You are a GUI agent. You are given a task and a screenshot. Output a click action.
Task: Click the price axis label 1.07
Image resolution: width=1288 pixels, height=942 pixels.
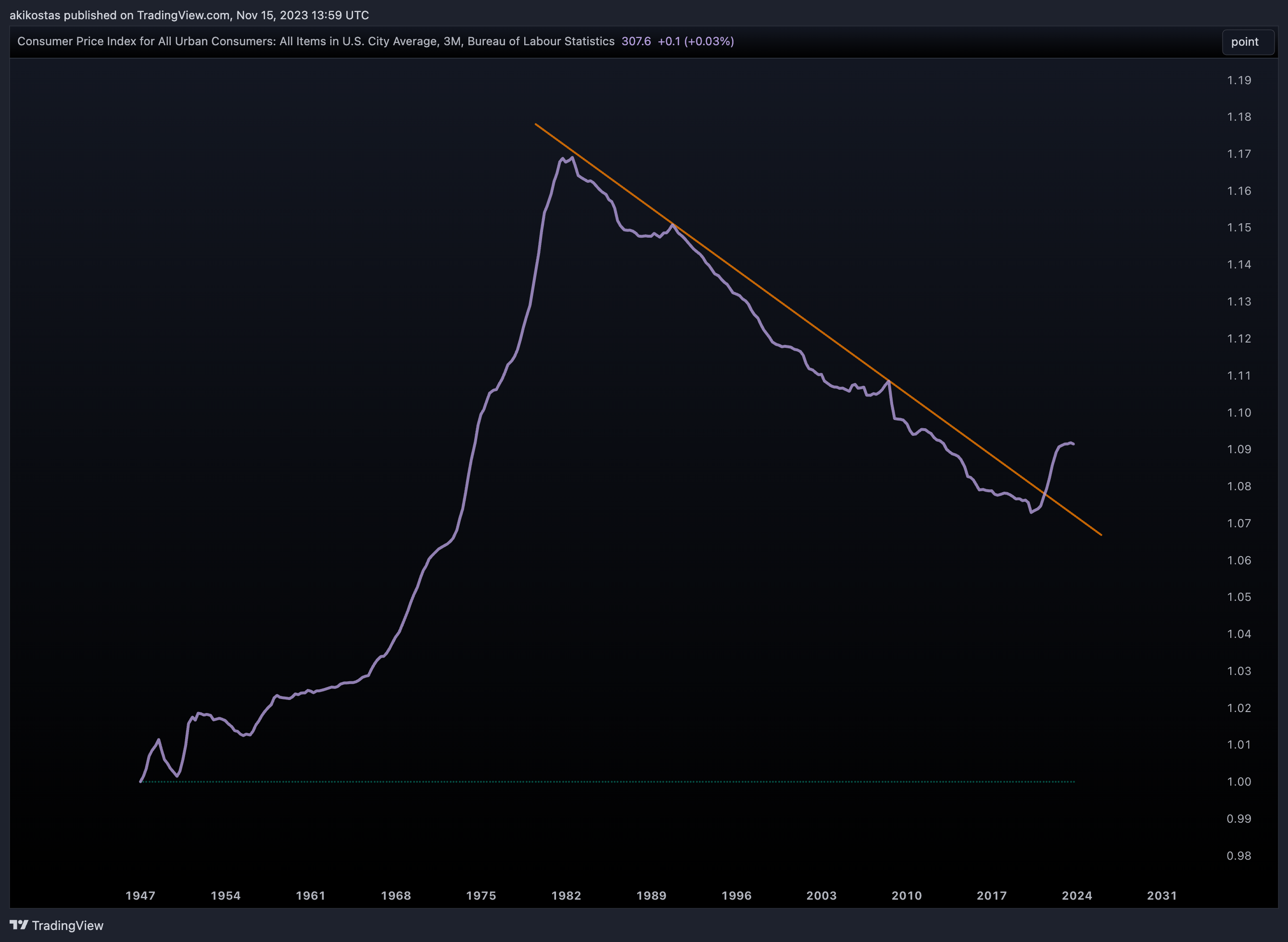pyautogui.click(x=1239, y=523)
